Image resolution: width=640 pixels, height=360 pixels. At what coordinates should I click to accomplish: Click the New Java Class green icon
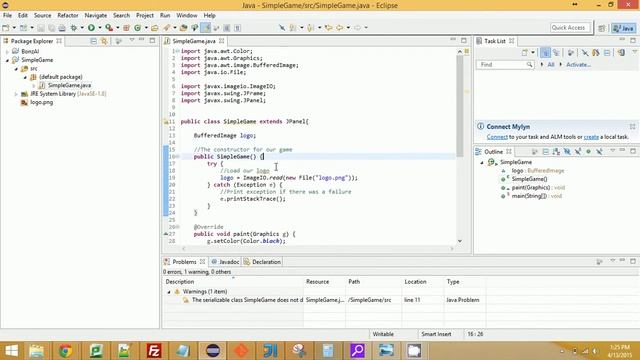138,28
